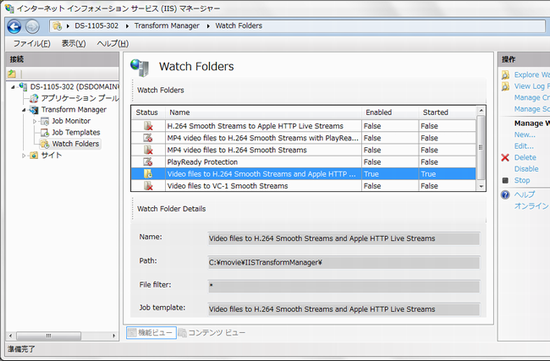
Task: Click the アプリケーション プール icon
Action: 34,98
